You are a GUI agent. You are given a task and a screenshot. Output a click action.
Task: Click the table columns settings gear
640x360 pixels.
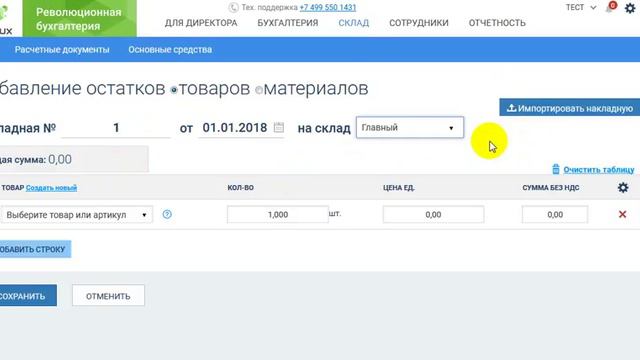[x=623, y=187]
